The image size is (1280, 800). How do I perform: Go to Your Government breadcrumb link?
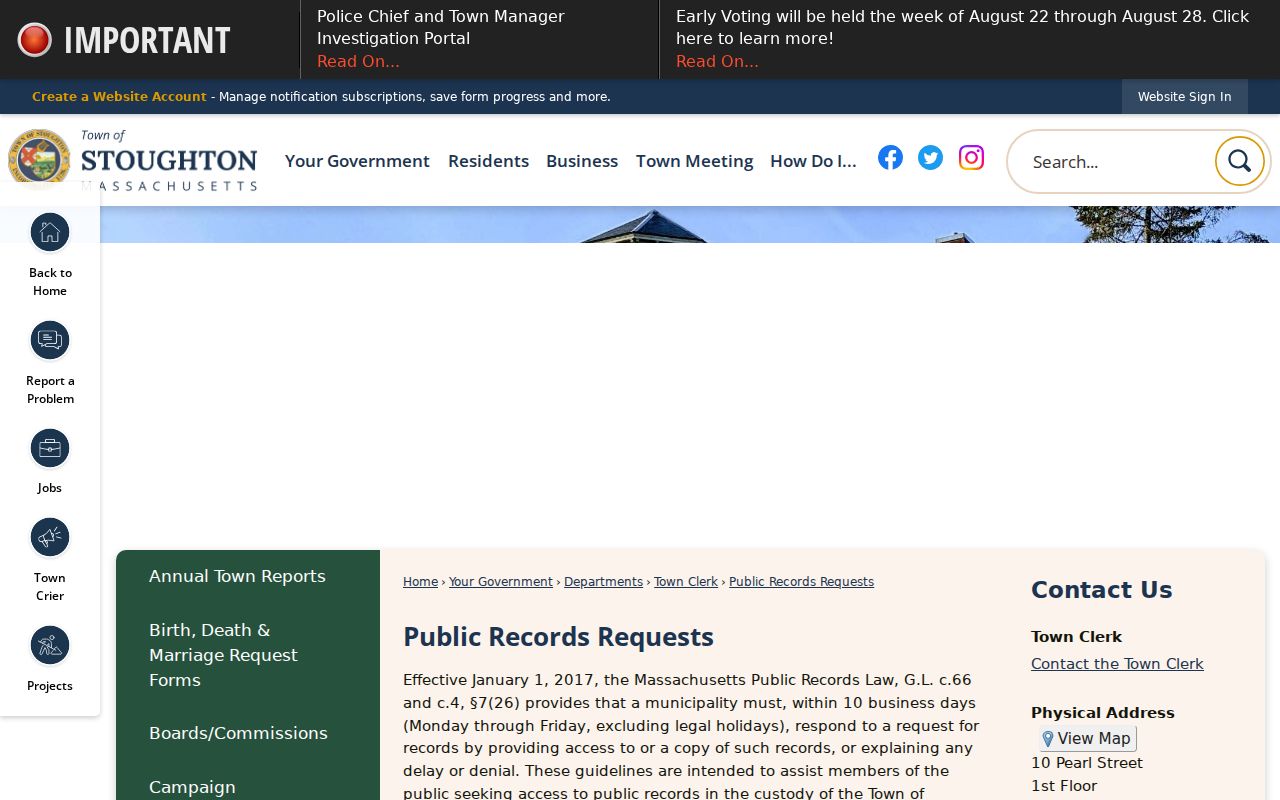(x=501, y=582)
